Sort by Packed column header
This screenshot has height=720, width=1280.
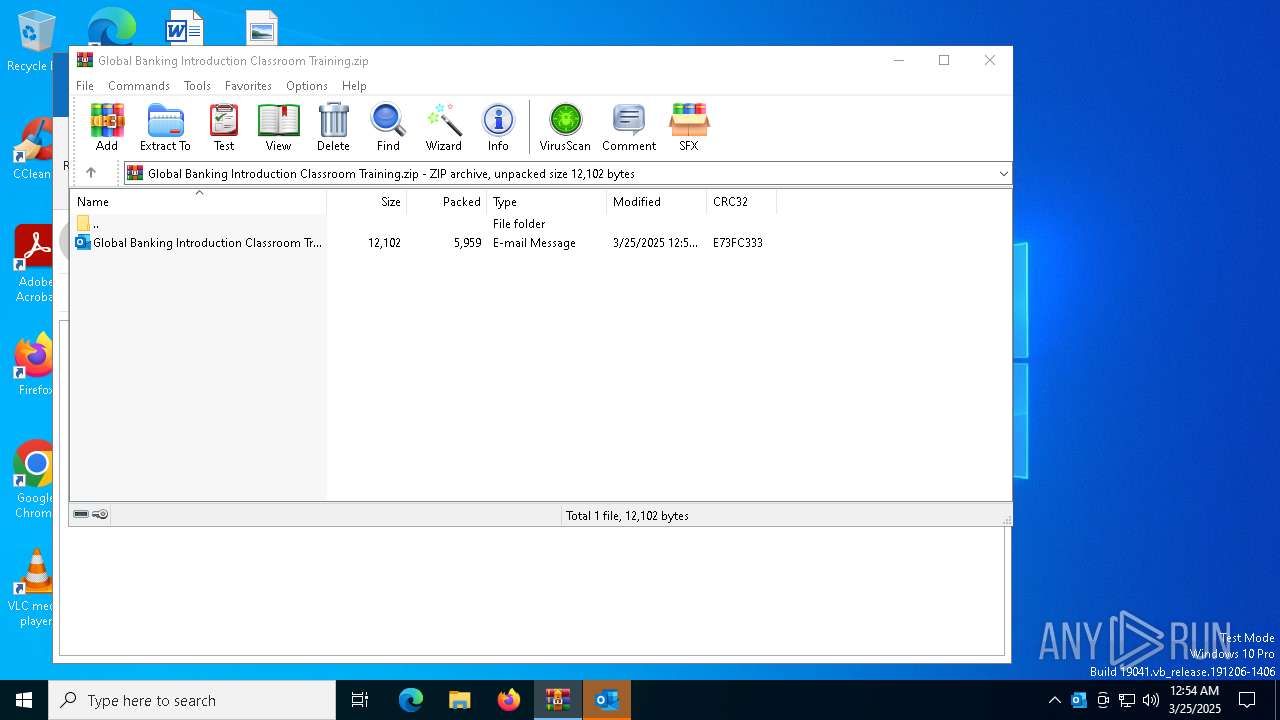pyautogui.click(x=447, y=202)
